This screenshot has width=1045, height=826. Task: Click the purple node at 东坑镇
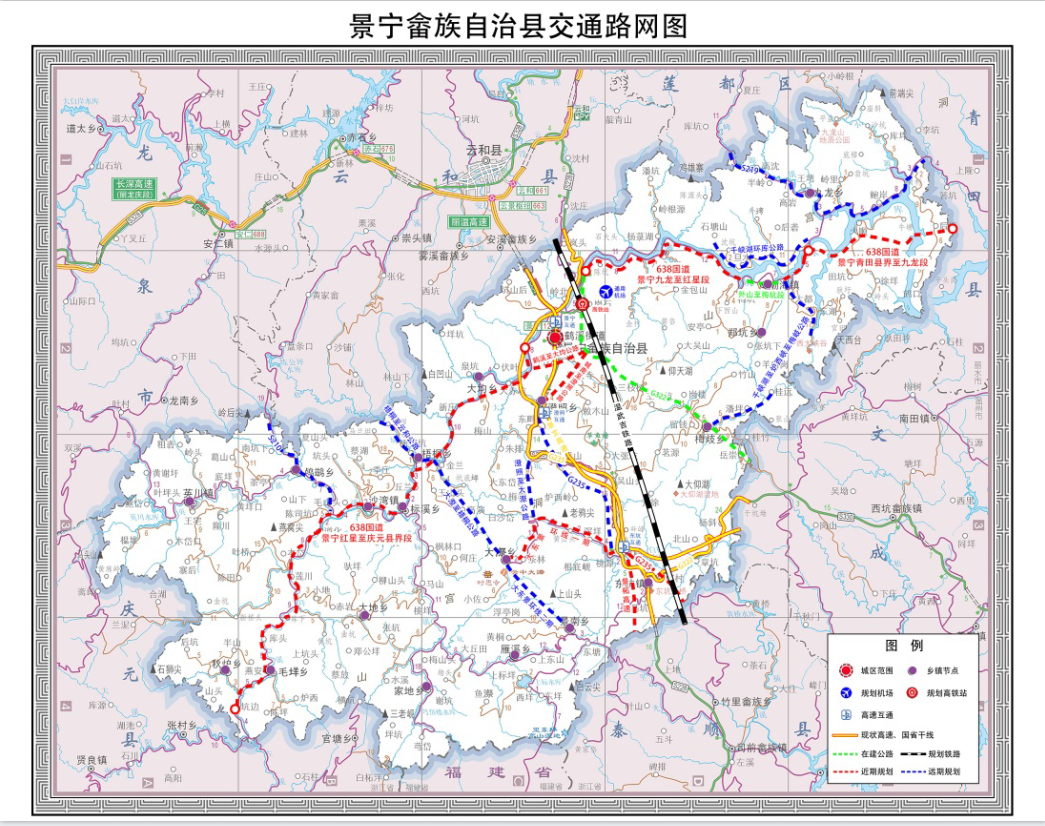[x=648, y=583]
